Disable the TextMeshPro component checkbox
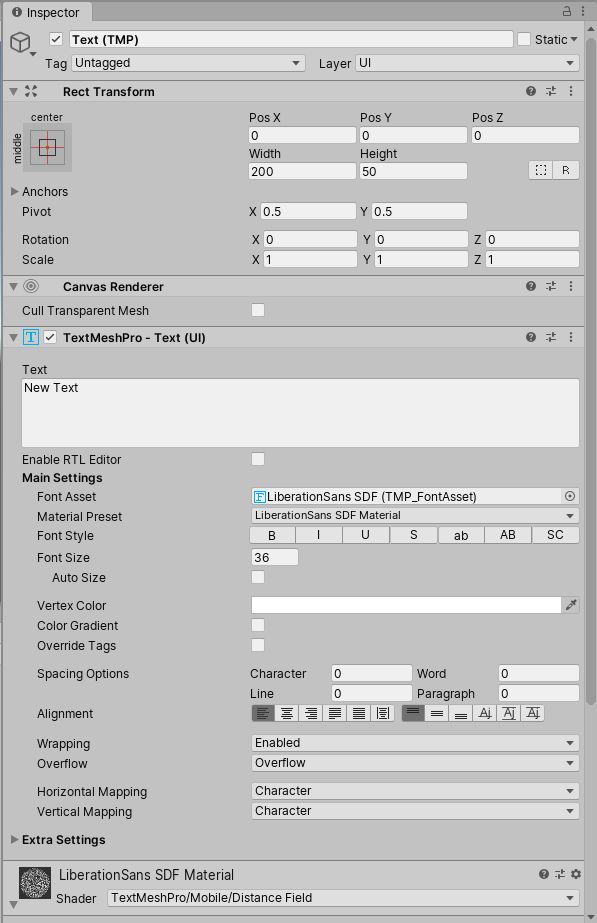Viewport: 597px width, 923px height. [x=50, y=337]
